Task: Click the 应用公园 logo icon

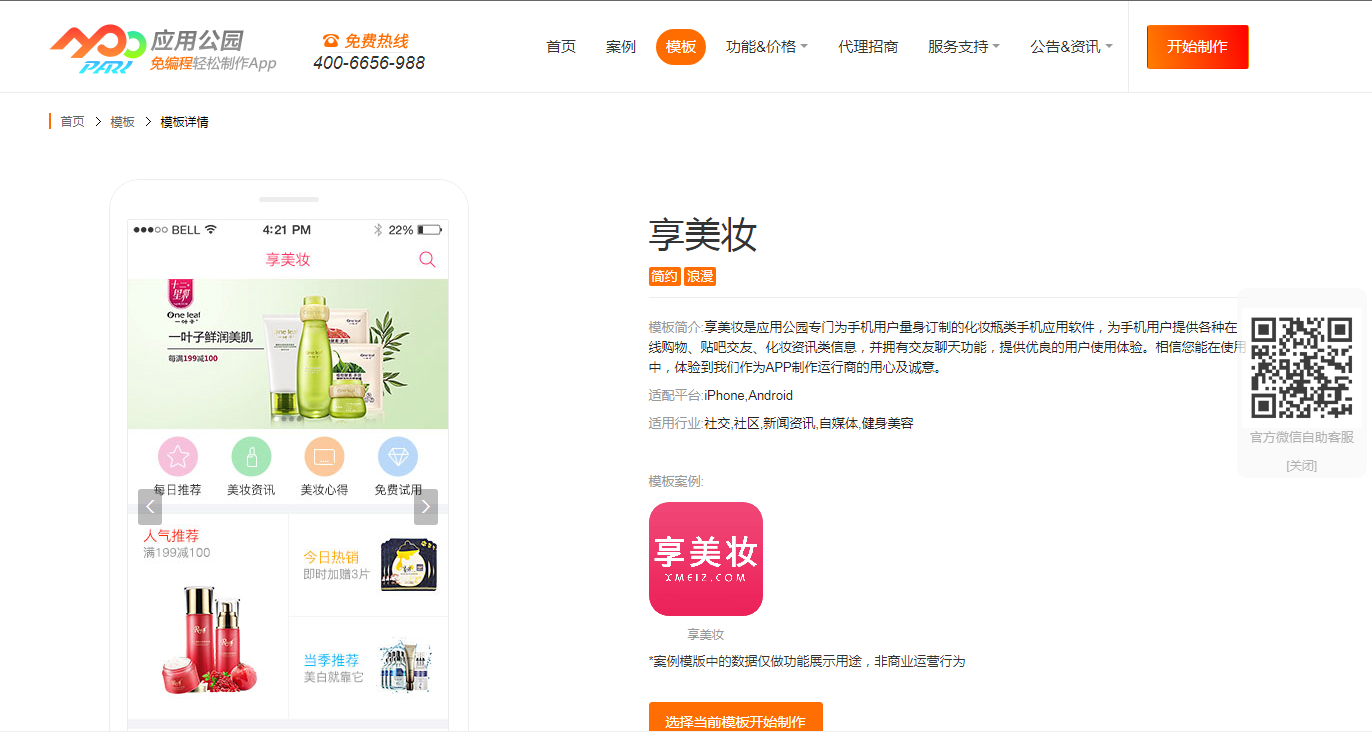Action: [97, 48]
